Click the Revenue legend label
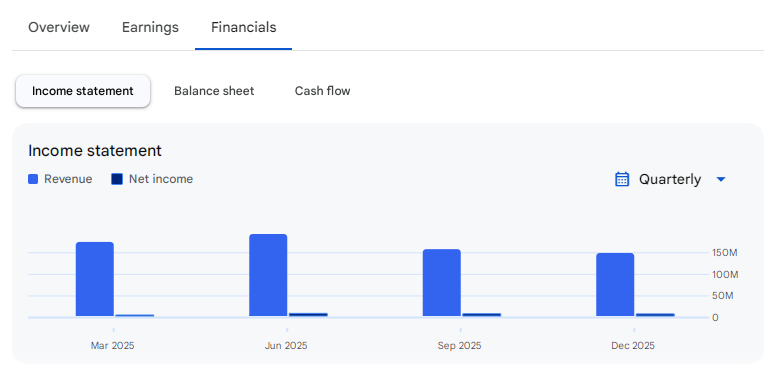This screenshot has width=777, height=374. pyautogui.click(x=68, y=179)
